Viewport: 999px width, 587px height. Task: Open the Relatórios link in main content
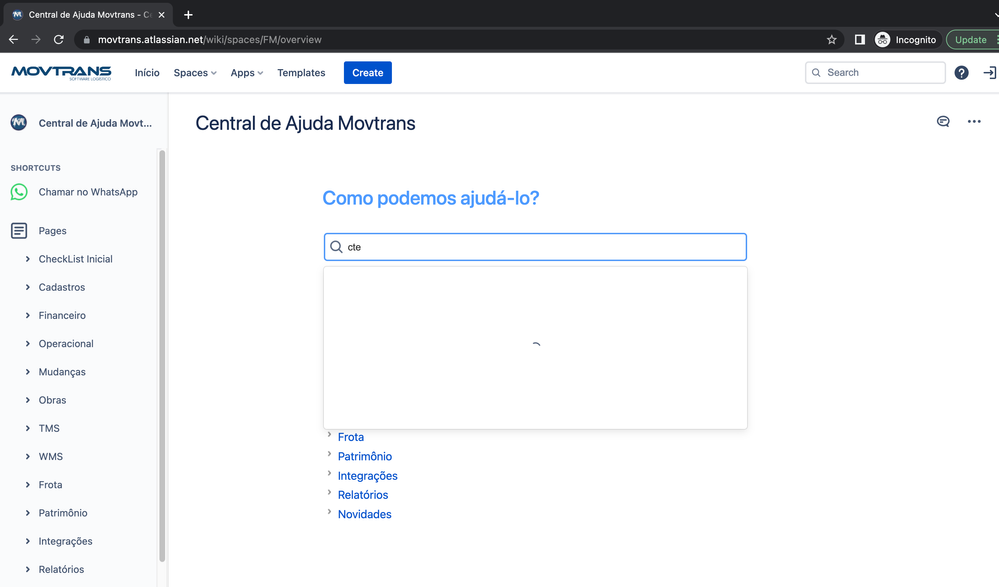[363, 495]
